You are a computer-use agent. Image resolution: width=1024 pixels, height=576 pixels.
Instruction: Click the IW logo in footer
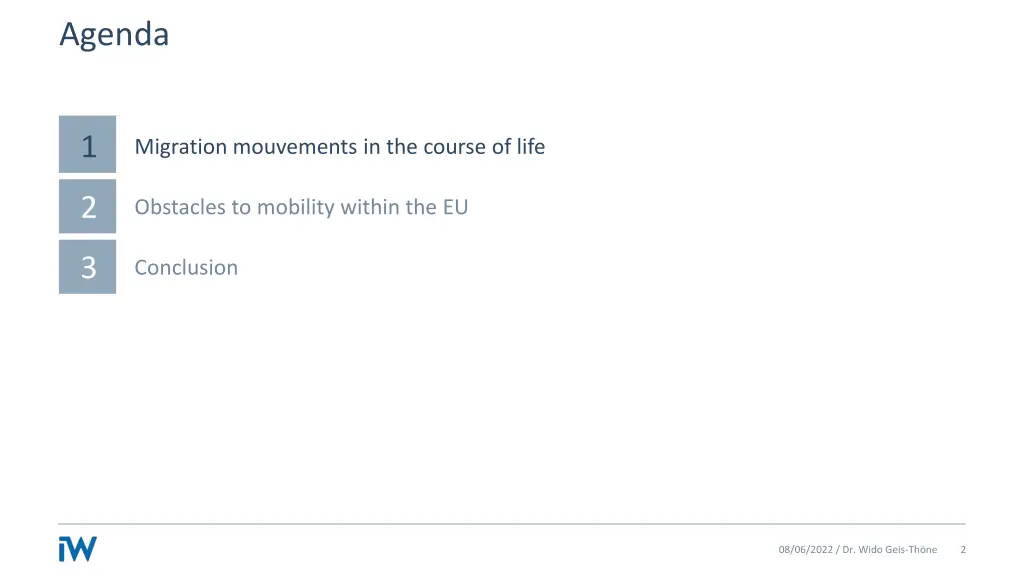pyautogui.click(x=78, y=549)
